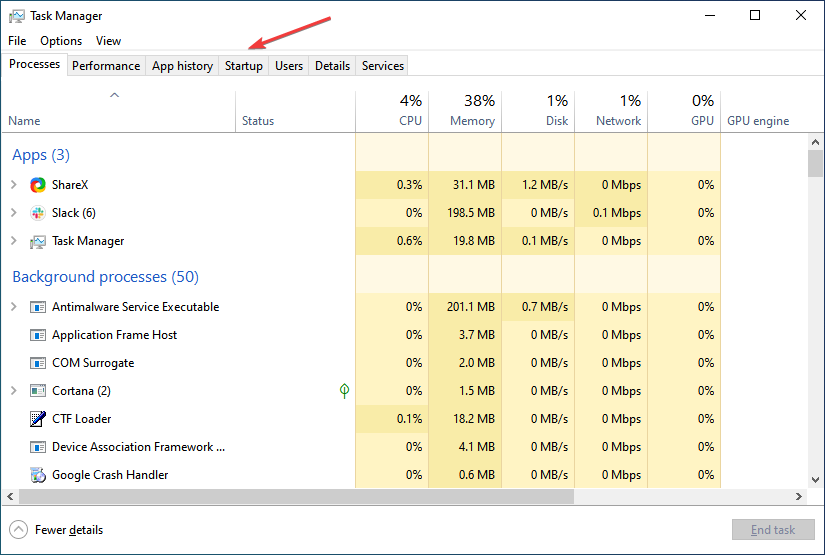Click the ShareX app icon

click(38, 185)
